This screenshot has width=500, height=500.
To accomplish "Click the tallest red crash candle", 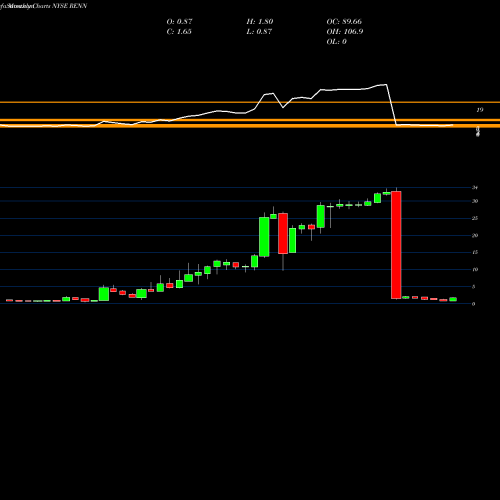I will [x=396, y=245].
